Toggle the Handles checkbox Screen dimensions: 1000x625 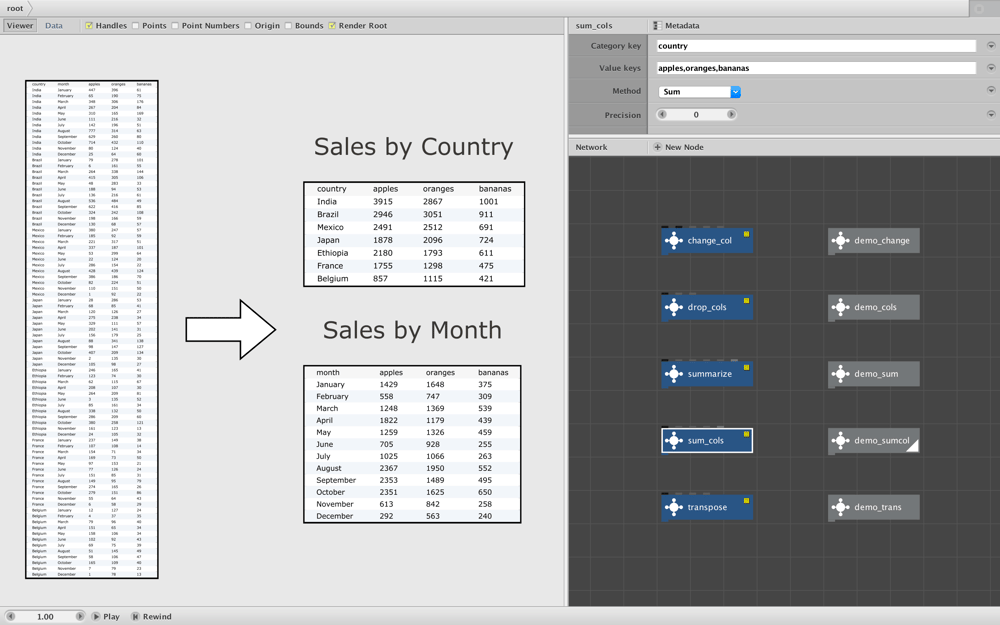click(x=89, y=26)
